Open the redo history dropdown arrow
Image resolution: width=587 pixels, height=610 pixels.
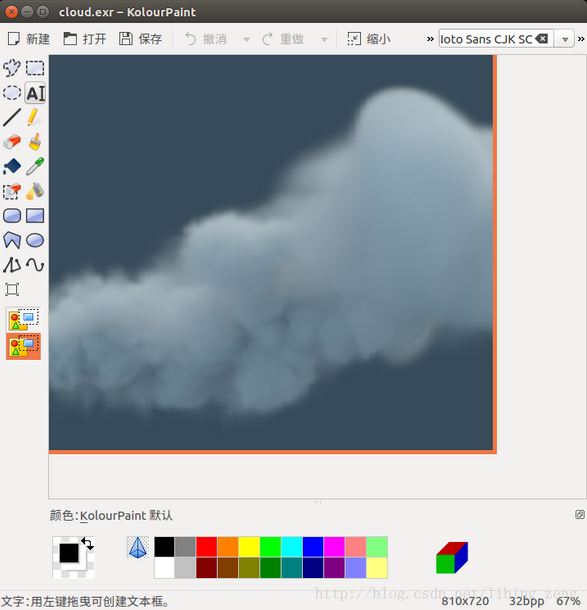324,39
